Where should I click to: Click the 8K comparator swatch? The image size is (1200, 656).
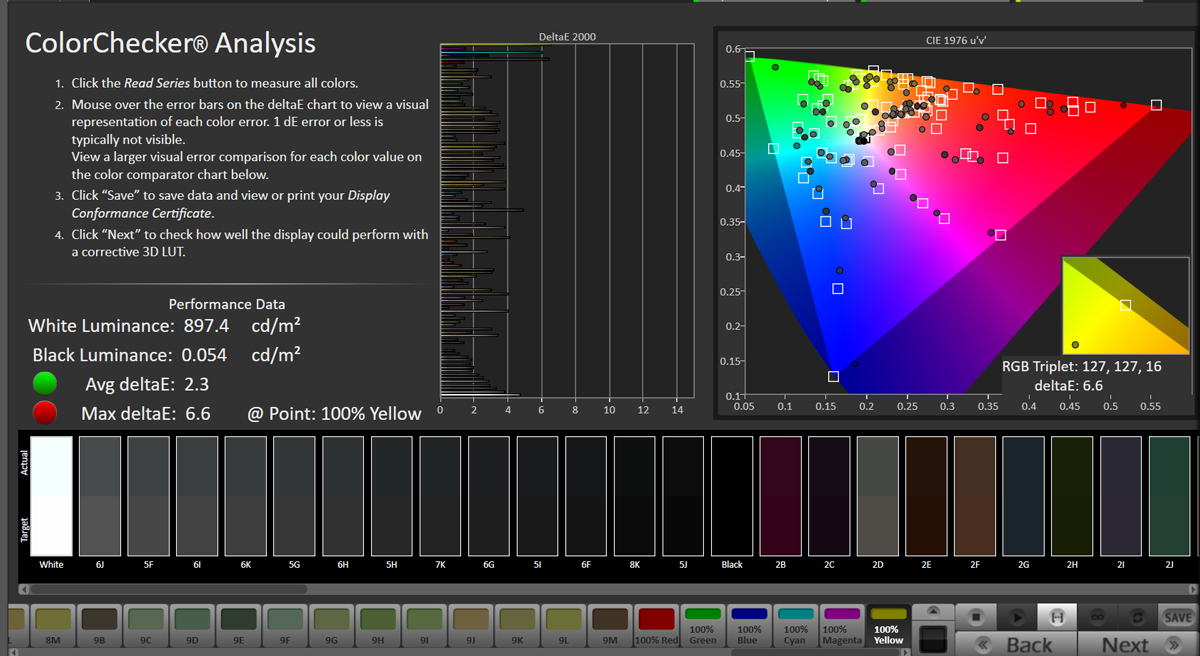tap(635, 496)
